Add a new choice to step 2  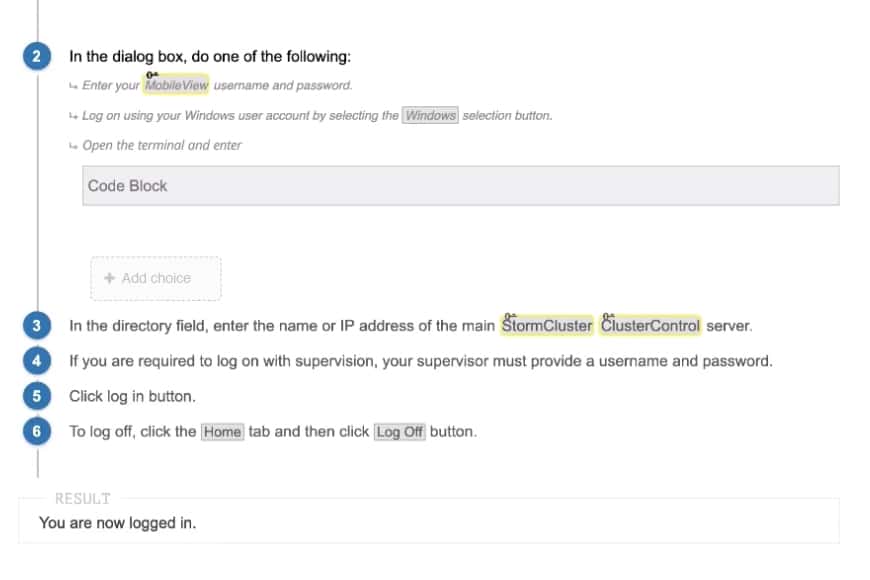coord(156,278)
